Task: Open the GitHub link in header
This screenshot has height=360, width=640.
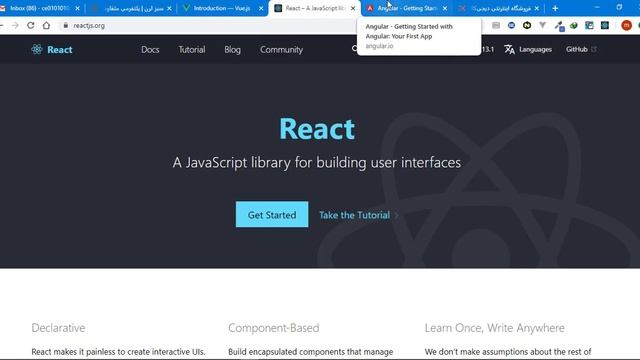Action: pyautogui.click(x=576, y=49)
